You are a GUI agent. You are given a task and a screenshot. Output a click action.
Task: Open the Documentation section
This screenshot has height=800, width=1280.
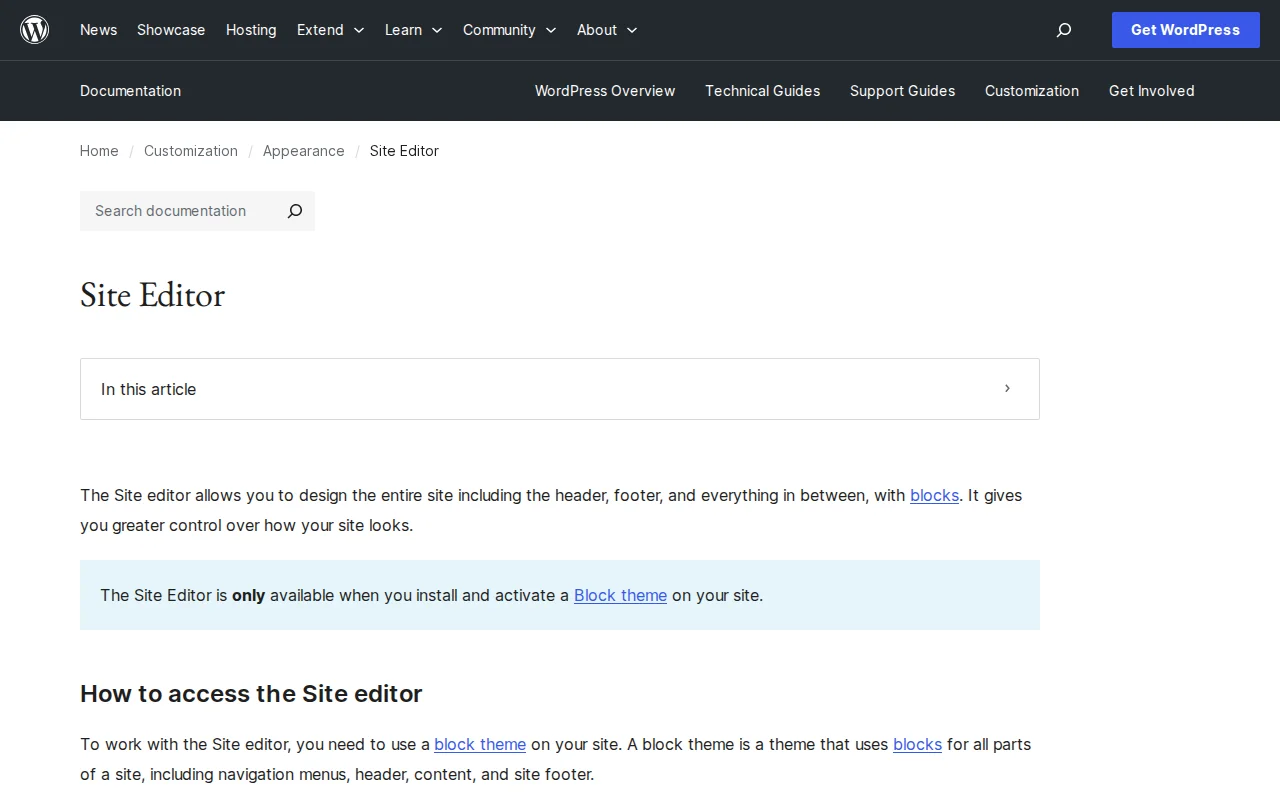pyautogui.click(x=130, y=91)
